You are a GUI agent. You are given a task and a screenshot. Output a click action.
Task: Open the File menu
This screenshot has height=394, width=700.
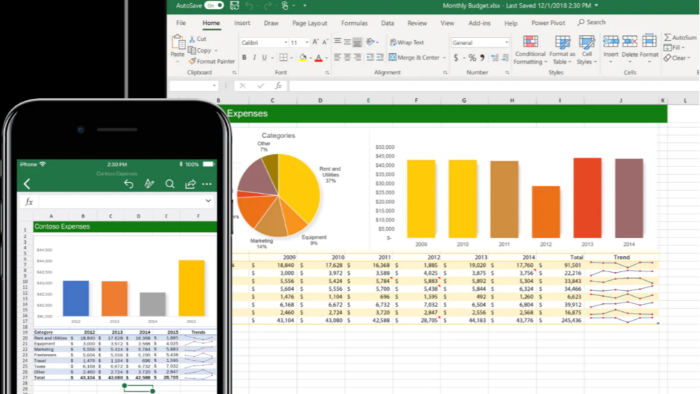click(x=181, y=23)
